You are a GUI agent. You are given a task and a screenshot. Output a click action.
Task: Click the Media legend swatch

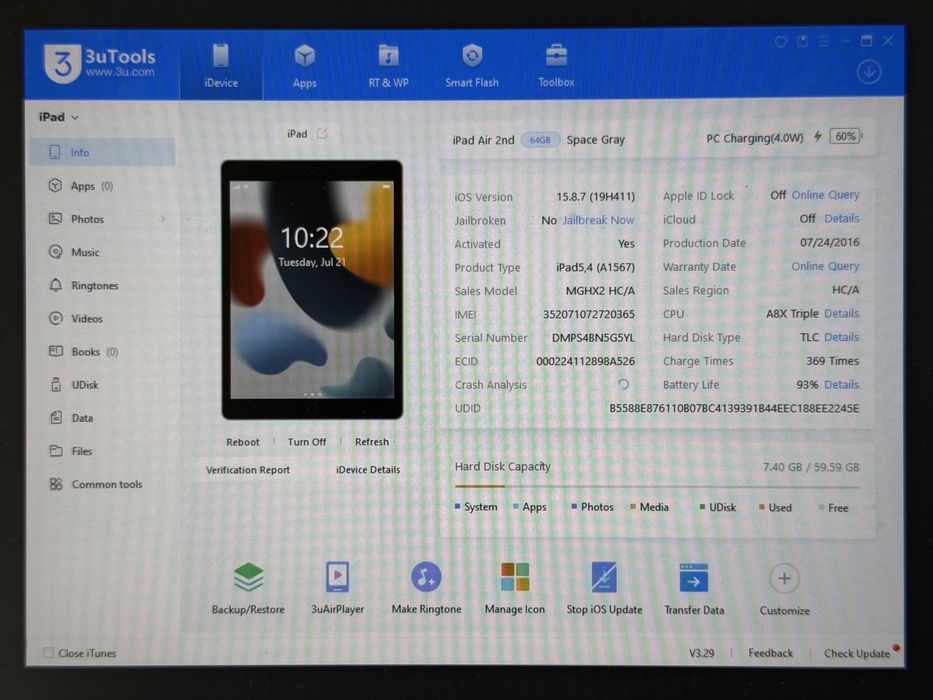pos(633,507)
